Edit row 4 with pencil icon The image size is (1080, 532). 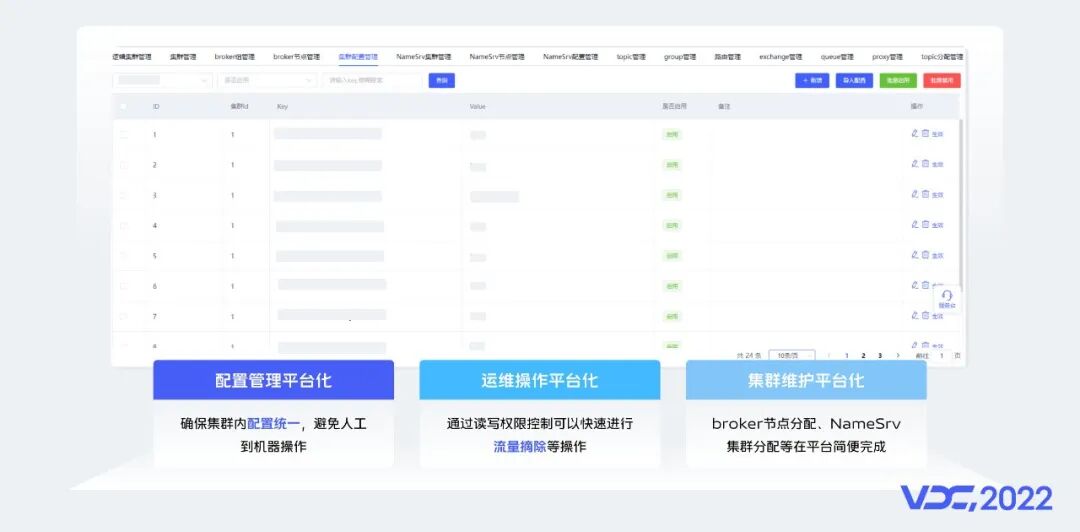[x=915, y=225]
